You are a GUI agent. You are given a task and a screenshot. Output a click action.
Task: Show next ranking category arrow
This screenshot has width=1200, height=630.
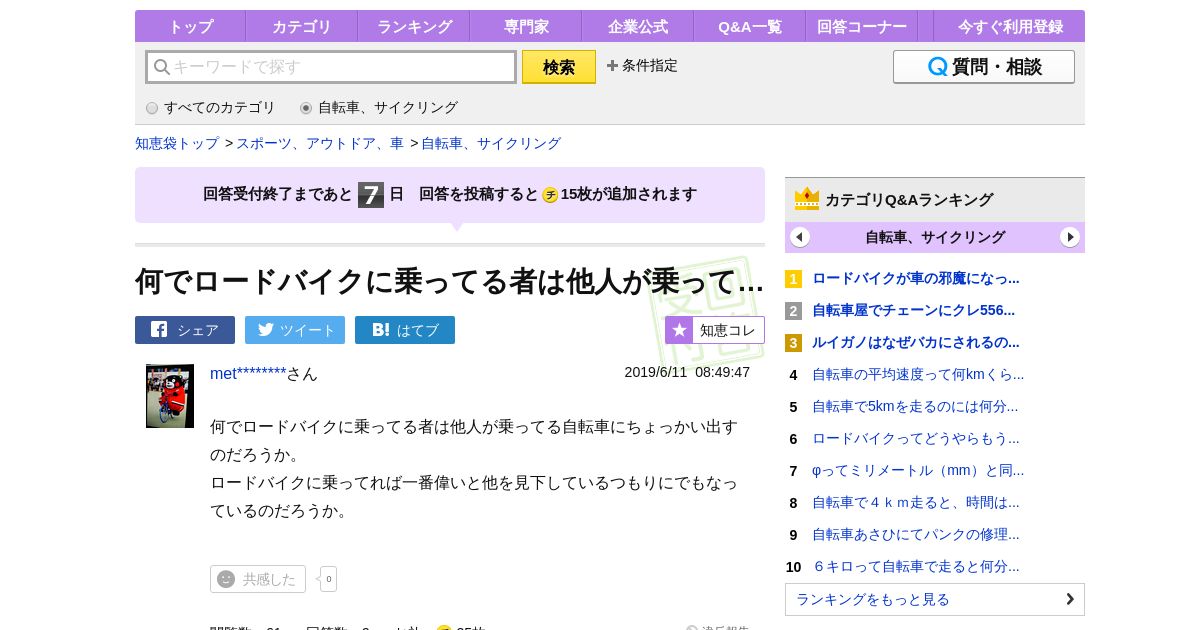1070,237
